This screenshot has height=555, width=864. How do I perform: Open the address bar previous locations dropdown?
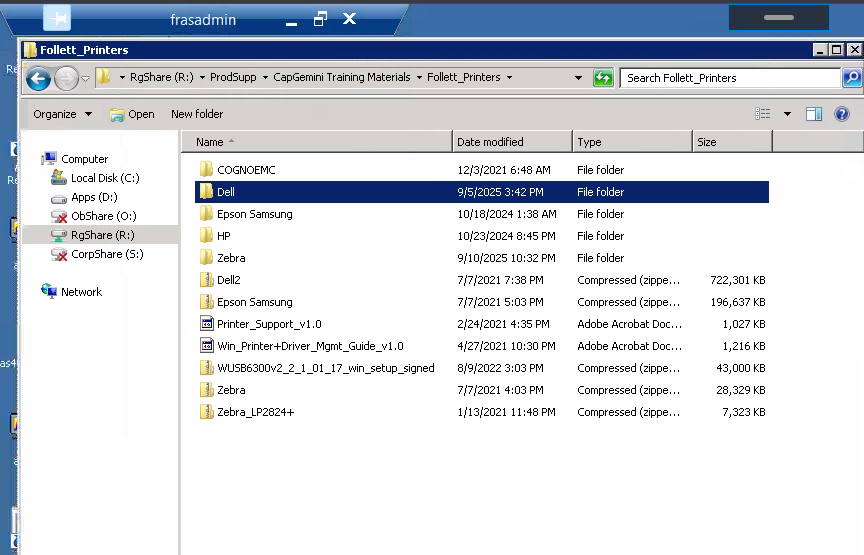point(578,78)
